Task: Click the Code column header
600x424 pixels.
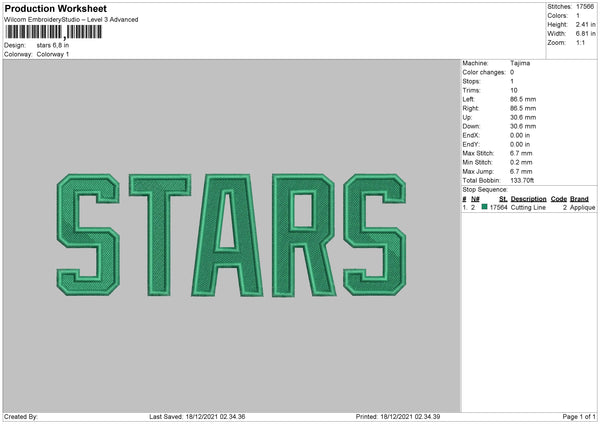Action: (559, 199)
